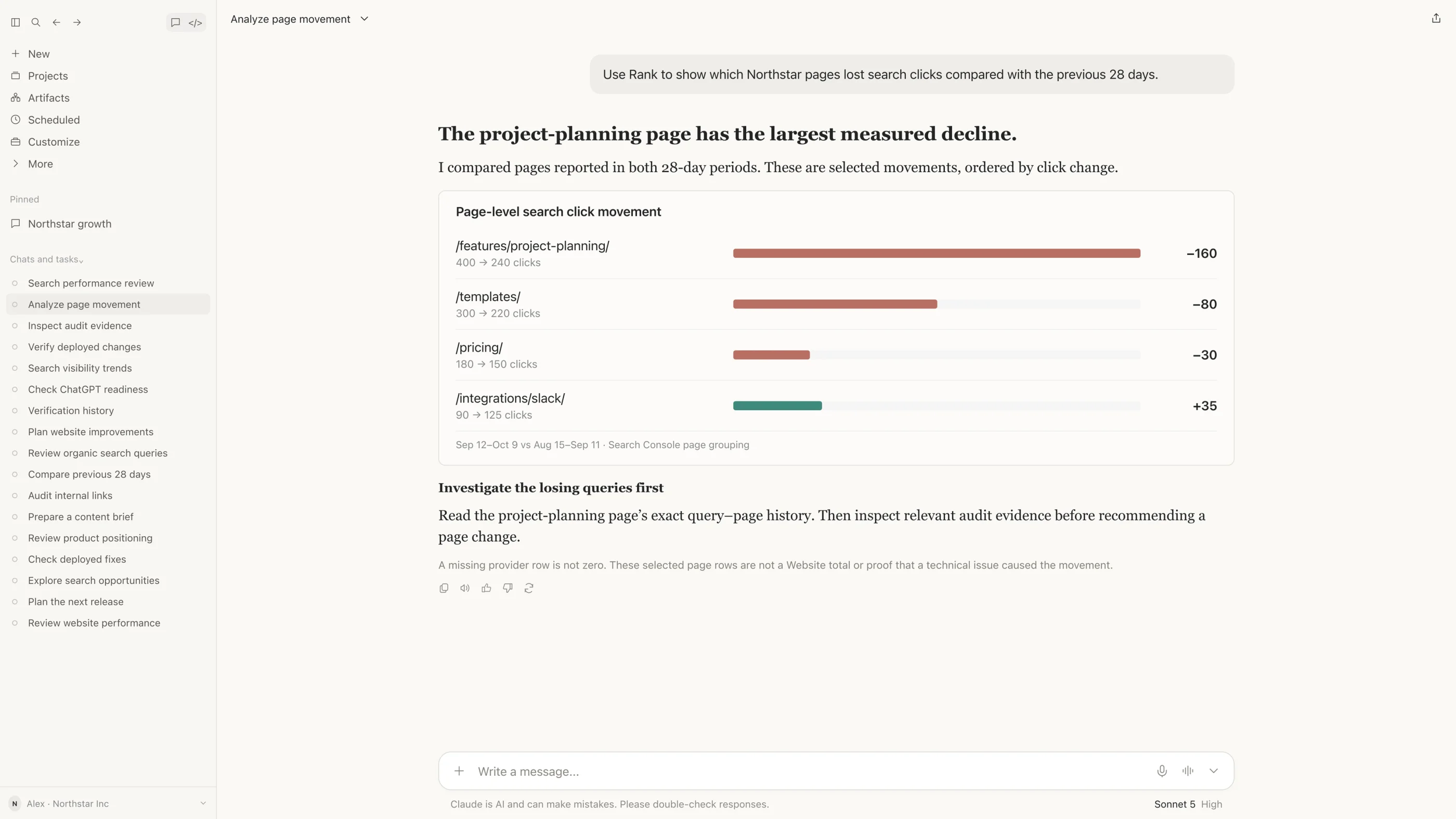
Task: Open search from the sidebar toolbar
Action: point(35,22)
